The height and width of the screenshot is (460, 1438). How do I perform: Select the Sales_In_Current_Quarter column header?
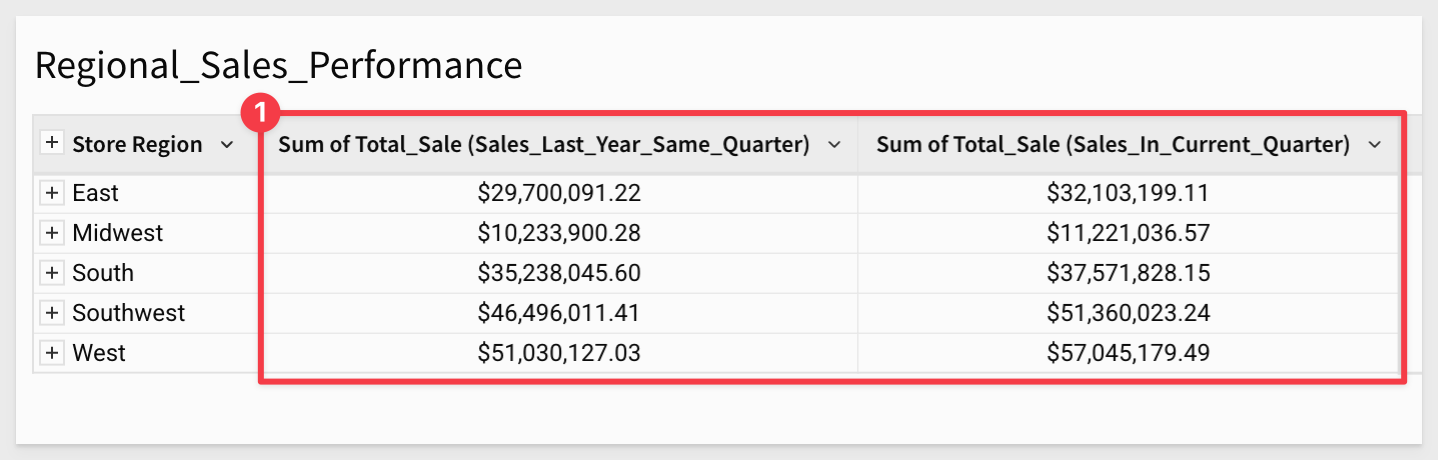(1114, 145)
